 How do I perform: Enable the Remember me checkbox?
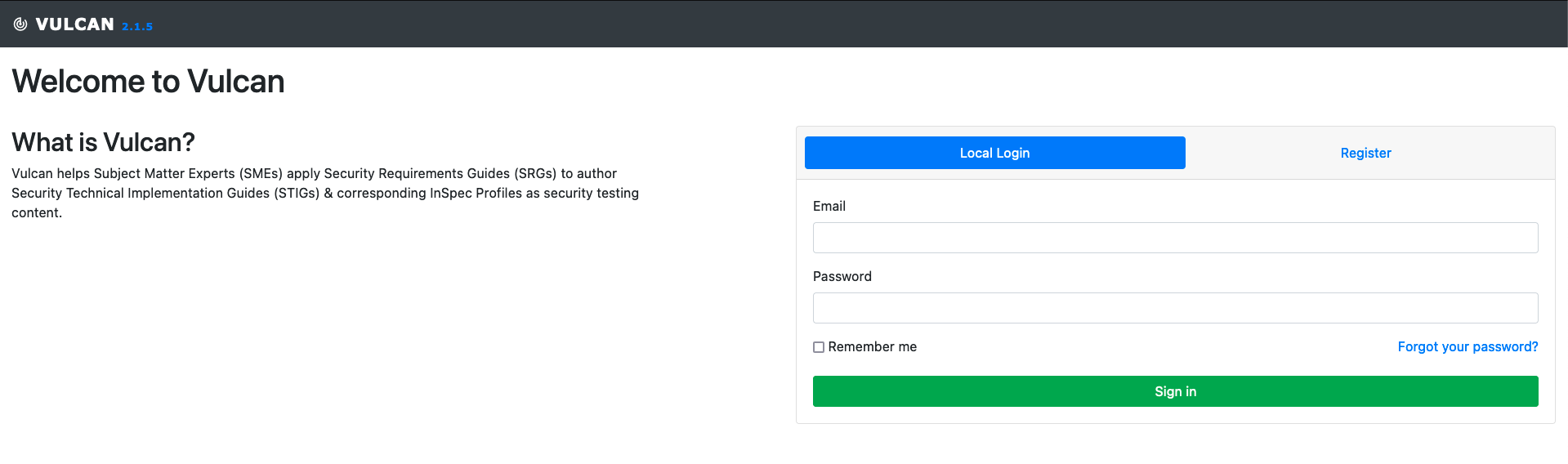click(x=819, y=347)
